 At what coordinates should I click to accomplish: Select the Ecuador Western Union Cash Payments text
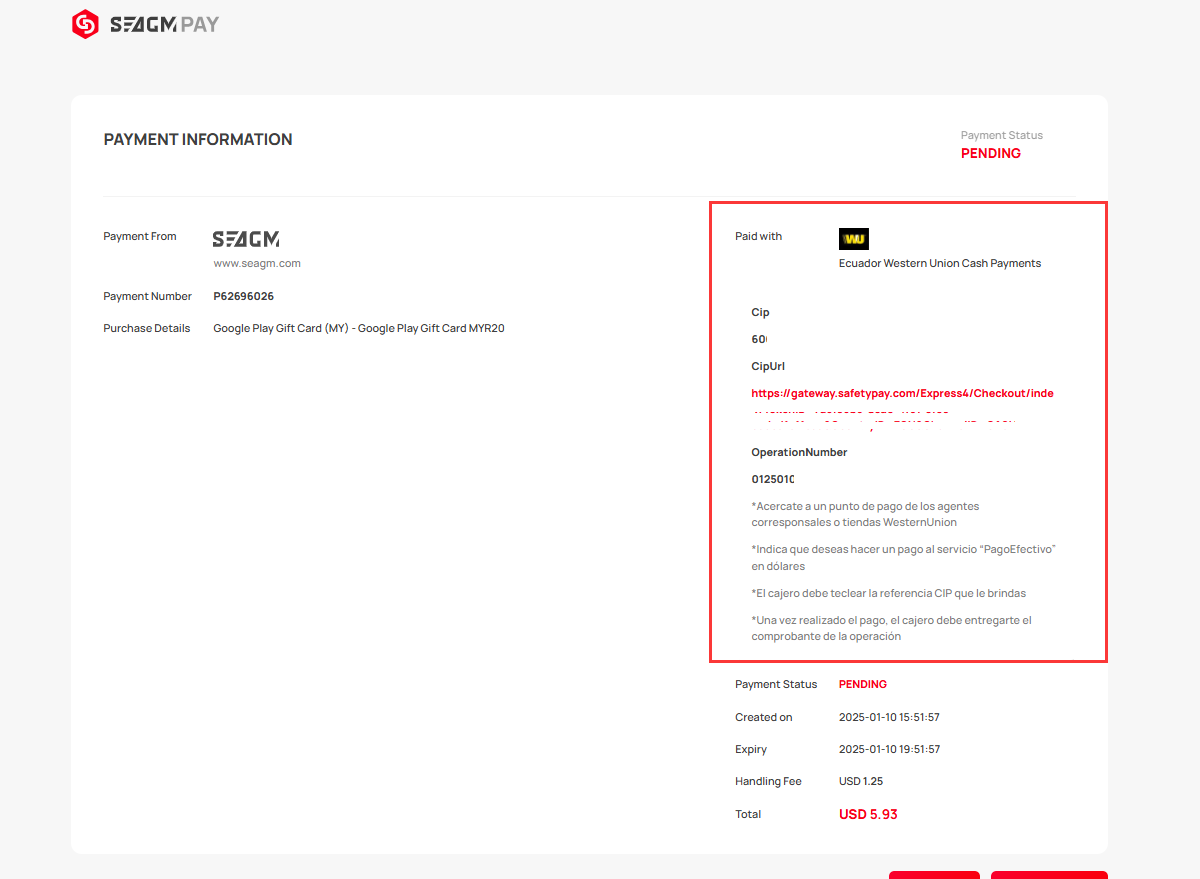click(940, 264)
